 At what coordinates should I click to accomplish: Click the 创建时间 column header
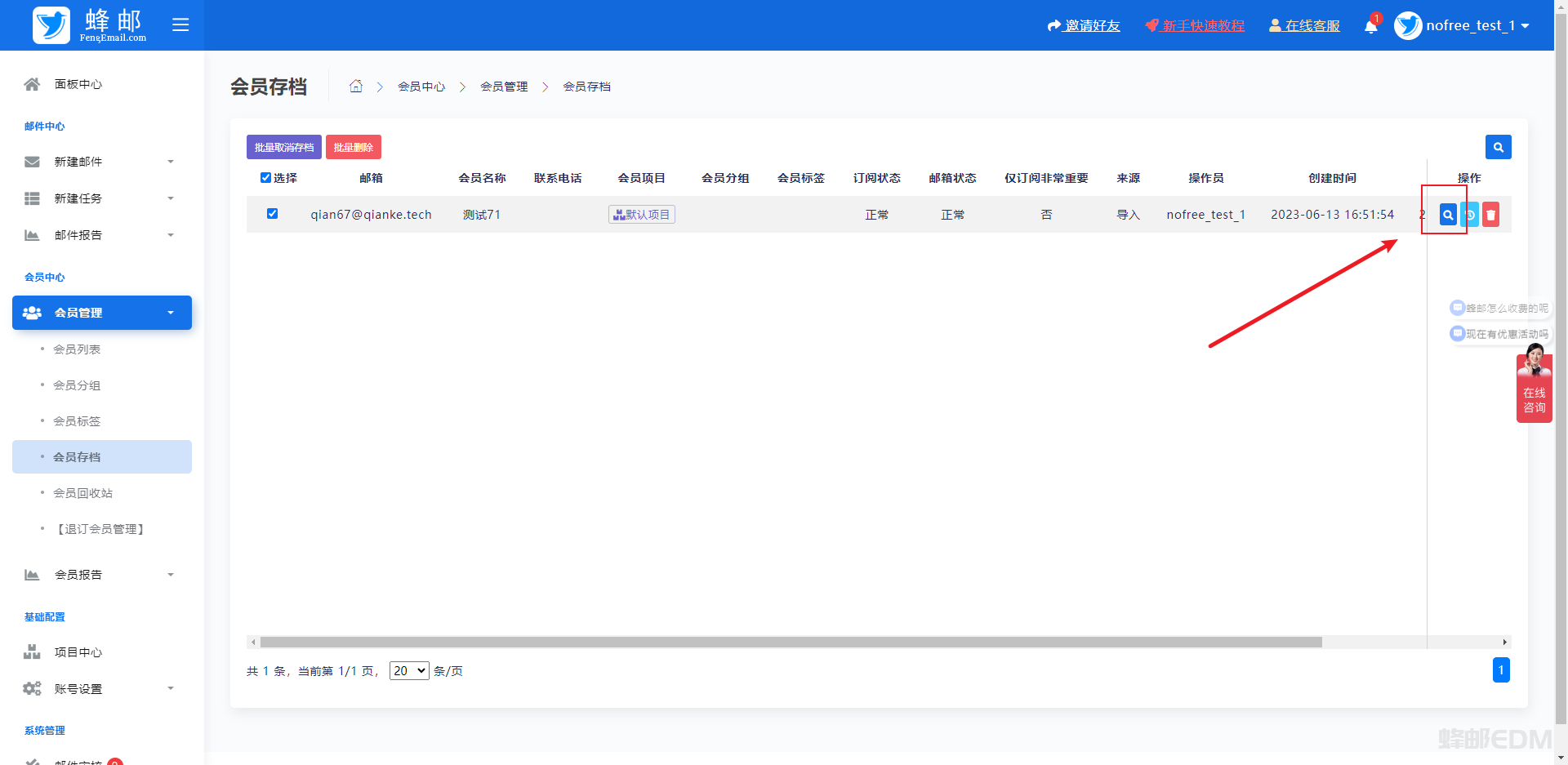[1332, 178]
